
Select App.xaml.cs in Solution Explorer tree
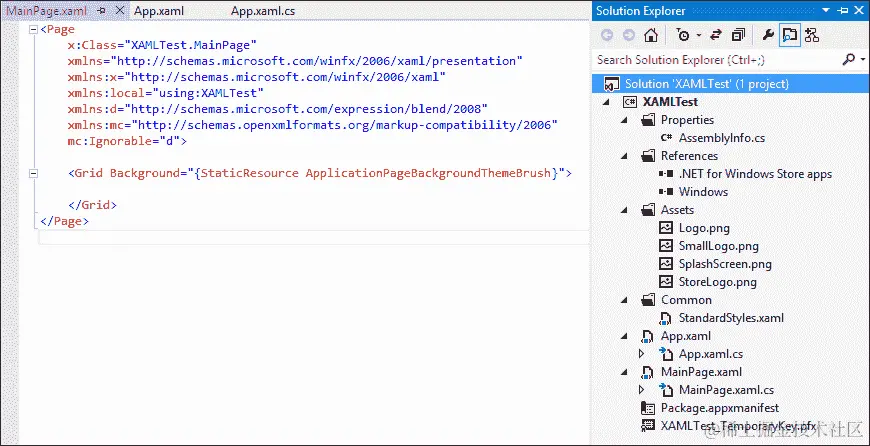(711, 354)
